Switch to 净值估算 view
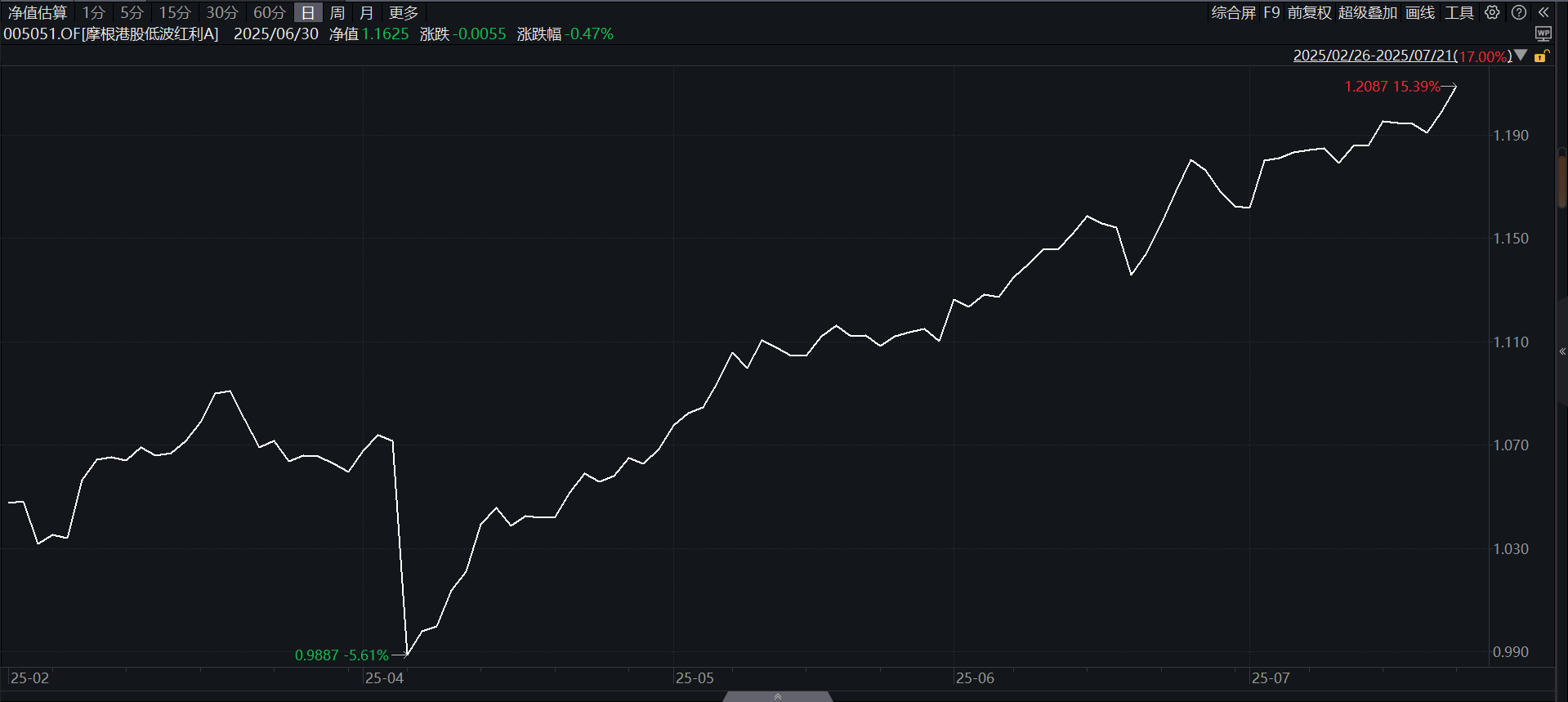This screenshot has height=702, width=1568. pyautogui.click(x=38, y=13)
